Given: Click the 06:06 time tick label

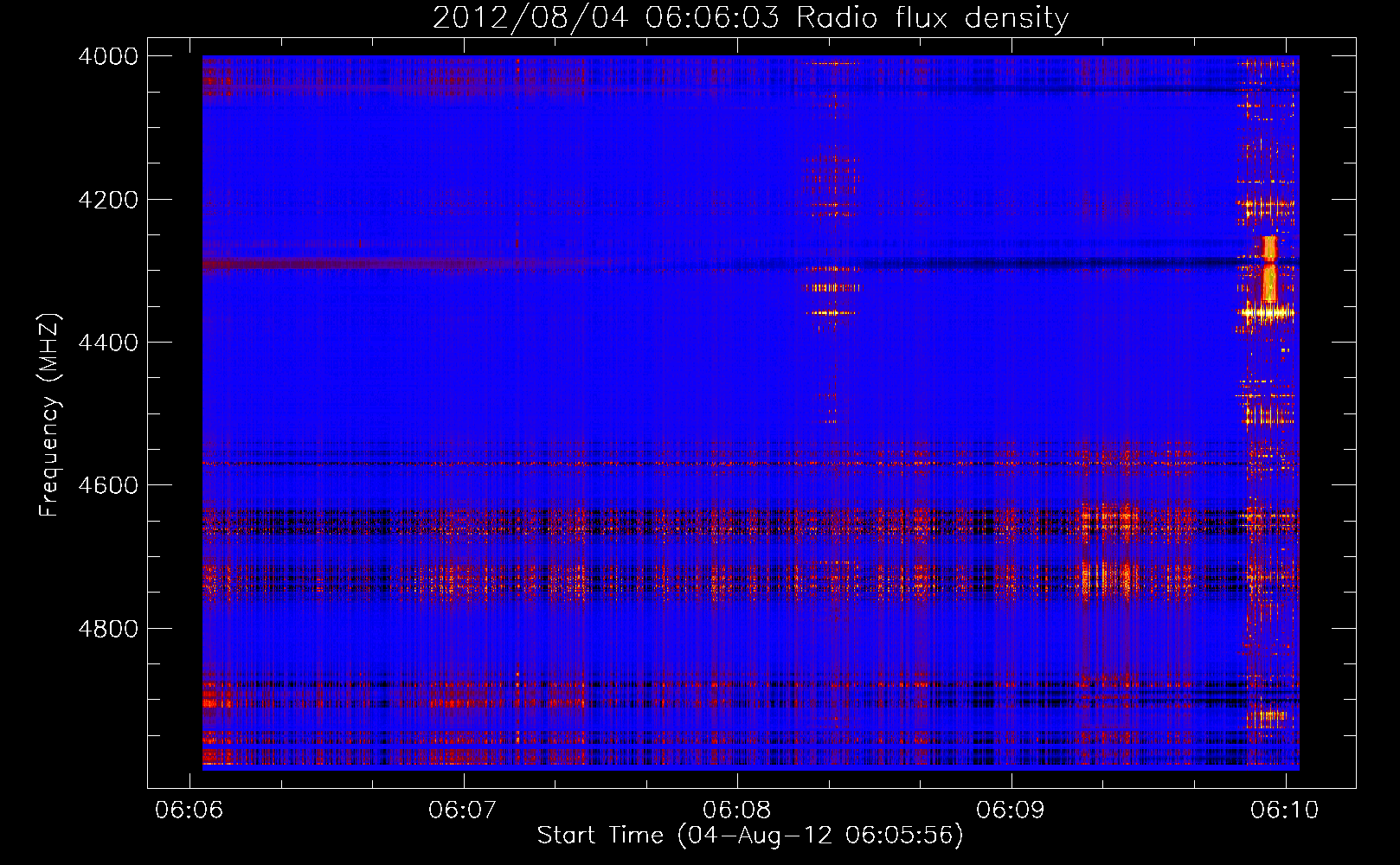Looking at the screenshot, I should pos(189,810).
